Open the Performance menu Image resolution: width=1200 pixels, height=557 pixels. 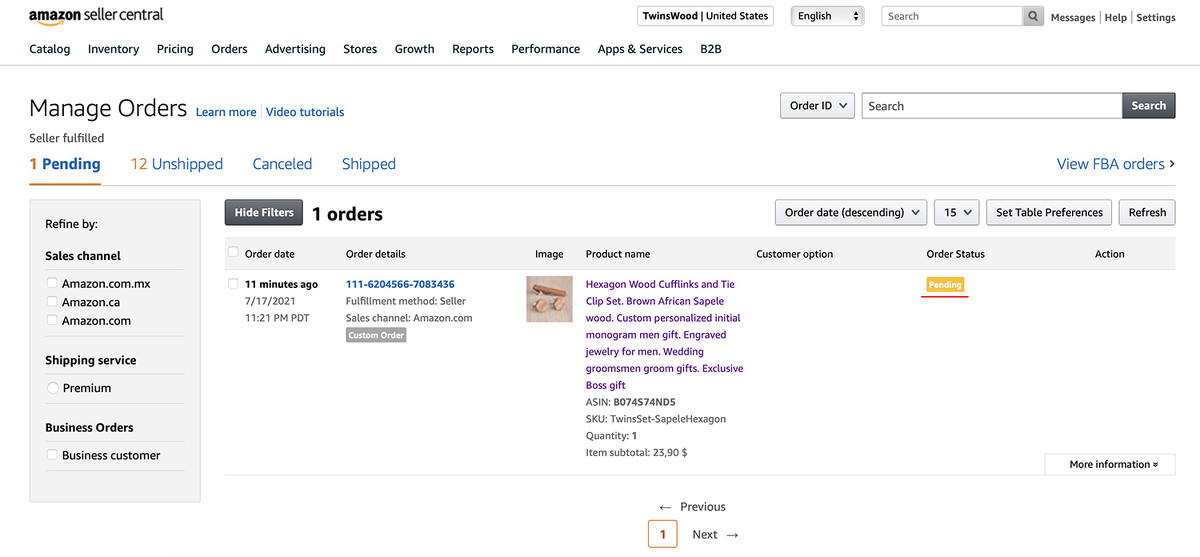tap(545, 49)
